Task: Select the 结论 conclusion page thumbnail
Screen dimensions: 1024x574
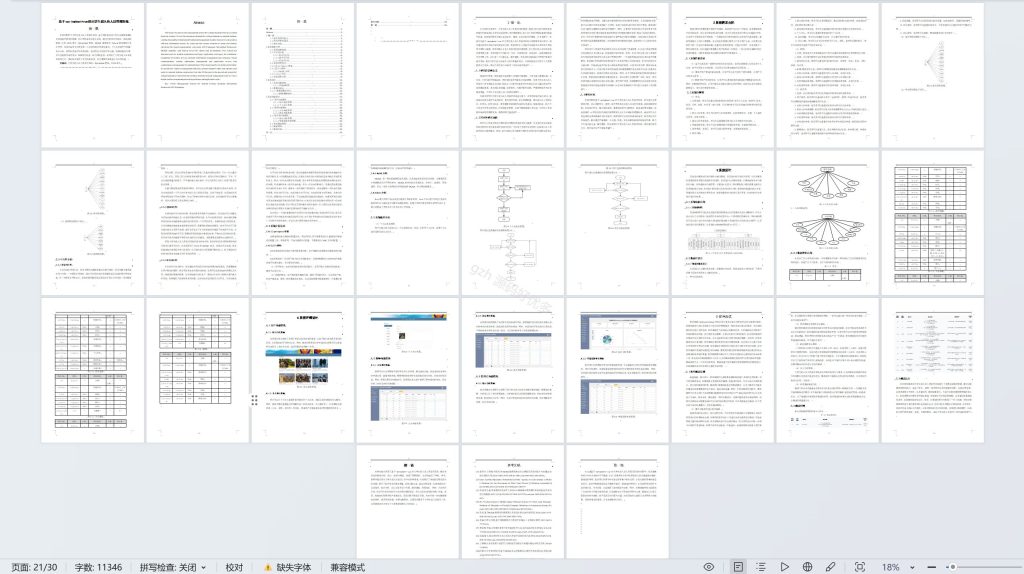Action: [x=408, y=502]
